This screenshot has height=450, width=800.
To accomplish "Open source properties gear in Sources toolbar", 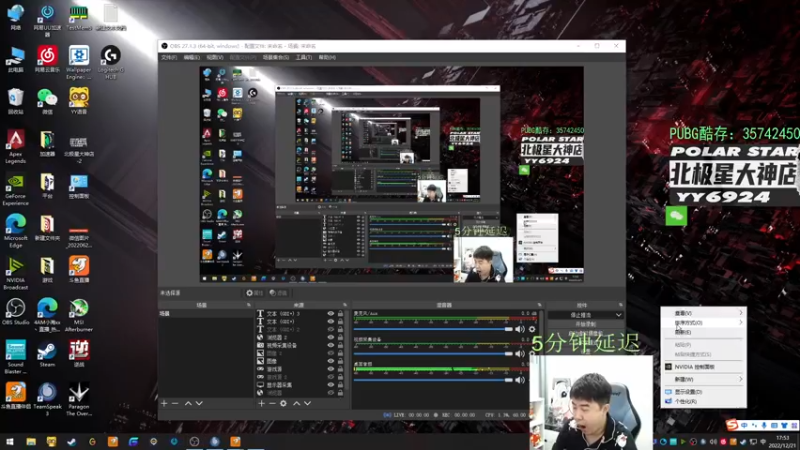I will tap(283, 403).
